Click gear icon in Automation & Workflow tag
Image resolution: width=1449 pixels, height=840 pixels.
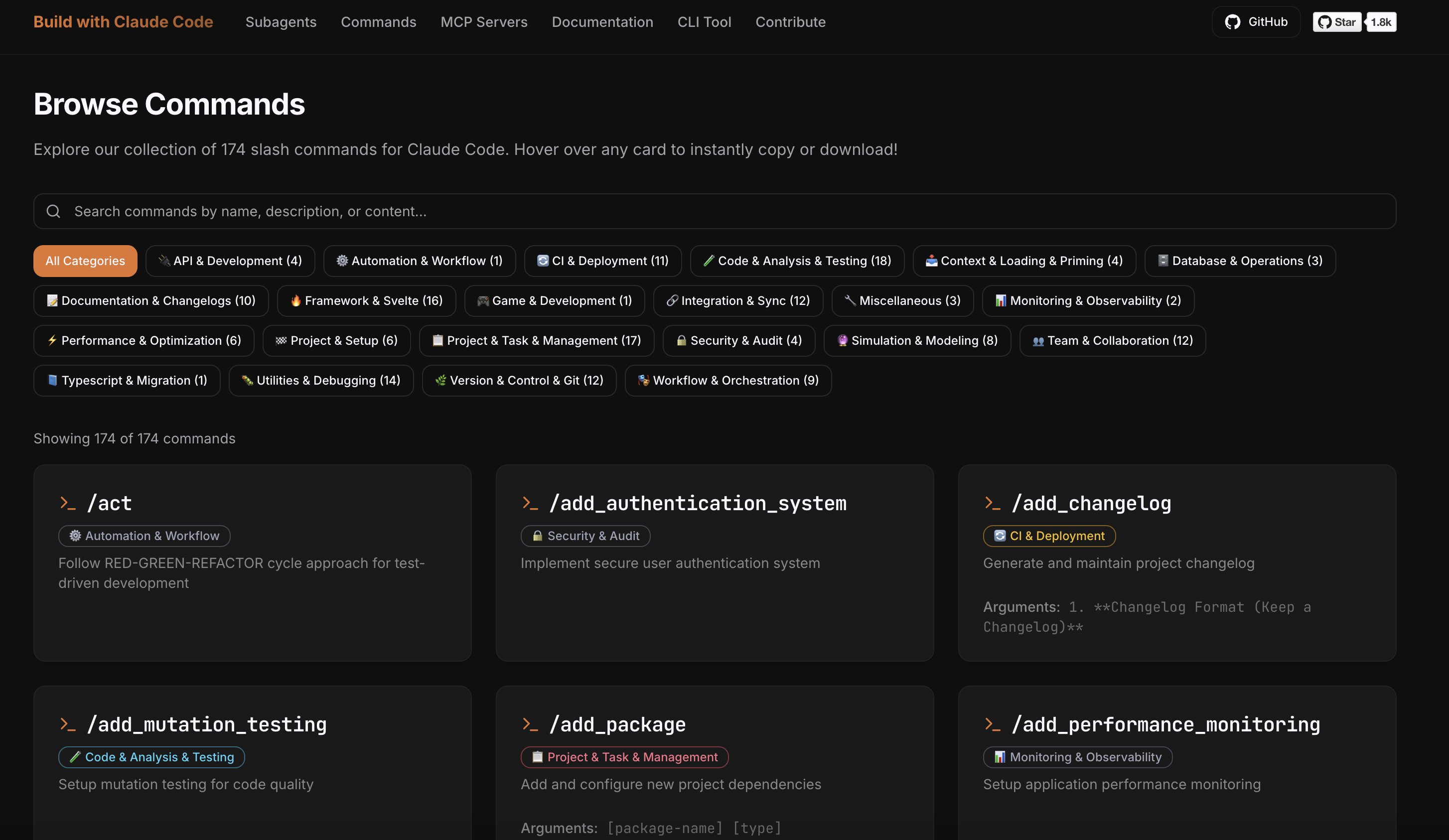[x=75, y=536]
